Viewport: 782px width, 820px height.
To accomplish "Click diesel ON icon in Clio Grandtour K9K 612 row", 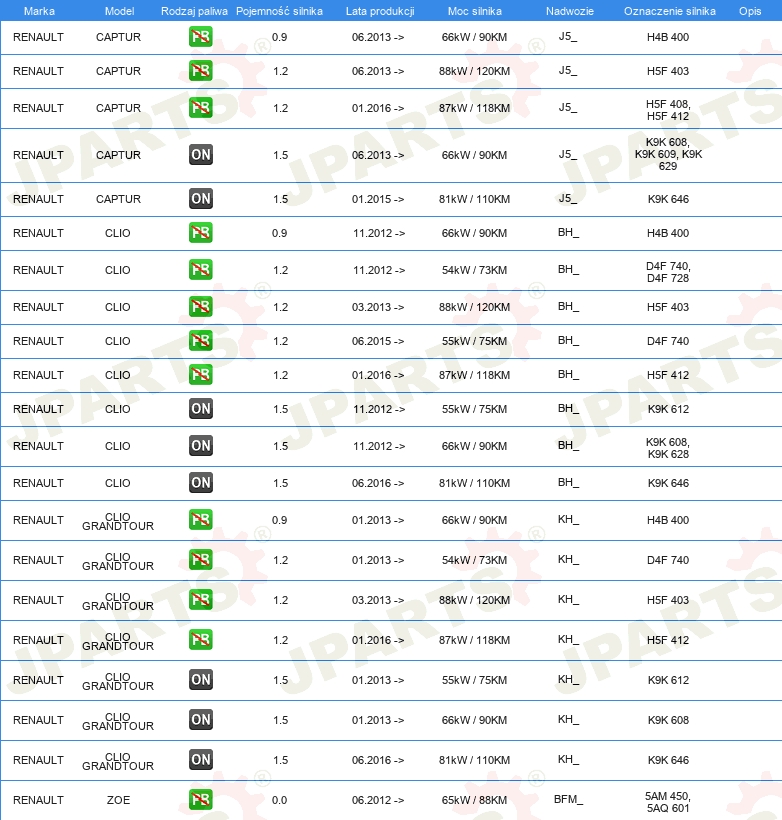I will tap(201, 679).
